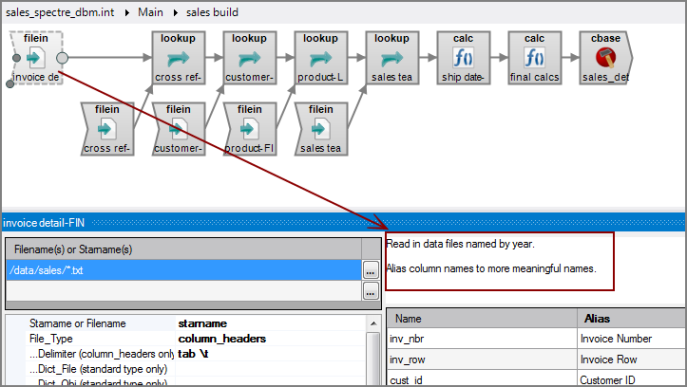This screenshot has width=687, height=387.
Task: Click the properties list scrollbar thumb
Action: coord(373,359)
